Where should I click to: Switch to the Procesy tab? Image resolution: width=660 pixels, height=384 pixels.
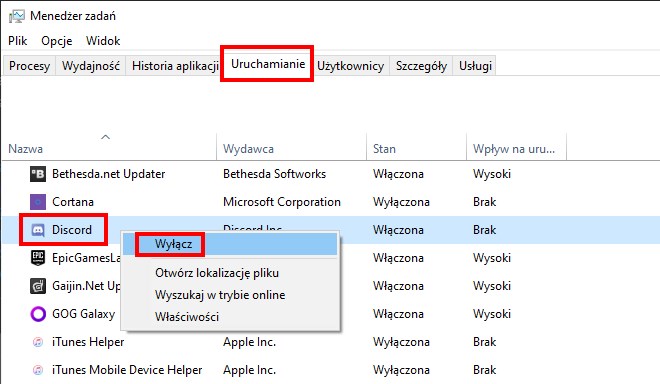[29, 66]
